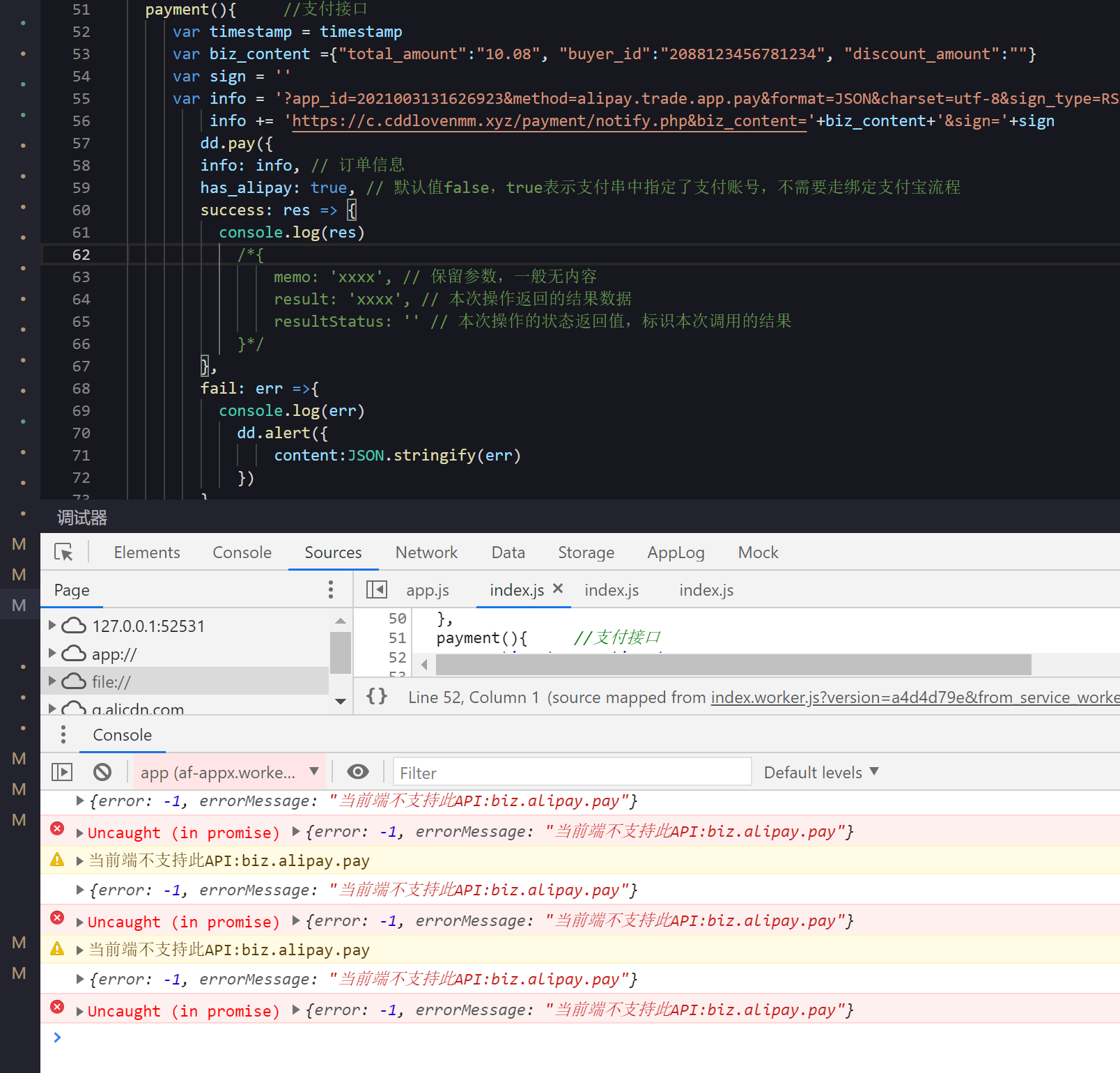This screenshot has width=1120, height=1073.
Task: Show the console sidebar icon
Action: [x=62, y=772]
